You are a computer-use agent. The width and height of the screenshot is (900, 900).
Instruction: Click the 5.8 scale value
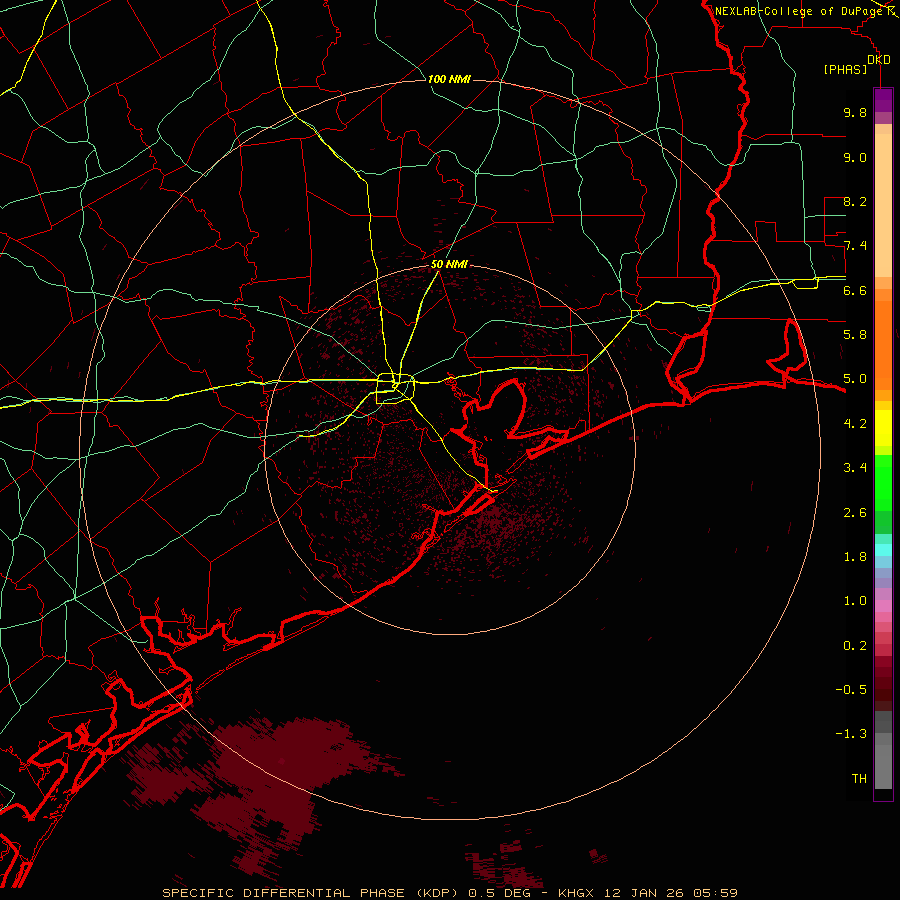click(855, 335)
